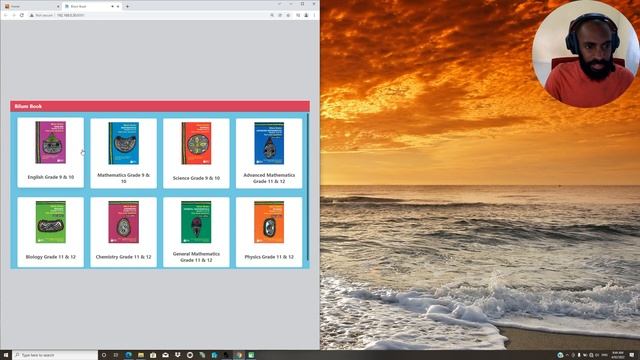Click the Bilum Book header title
The image size is (640, 360).
pyautogui.click(x=28, y=106)
